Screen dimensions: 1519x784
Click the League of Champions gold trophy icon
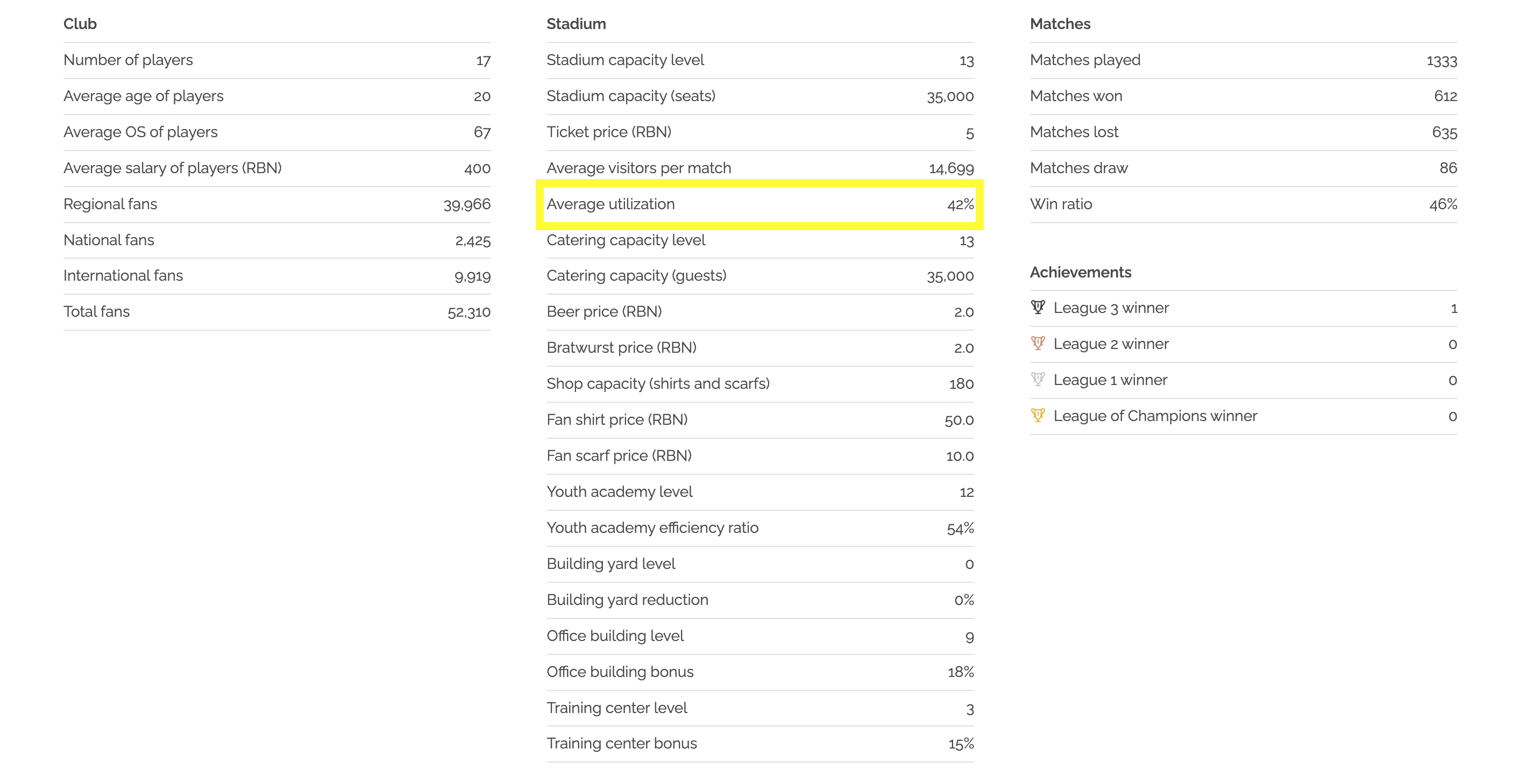[1038, 415]
